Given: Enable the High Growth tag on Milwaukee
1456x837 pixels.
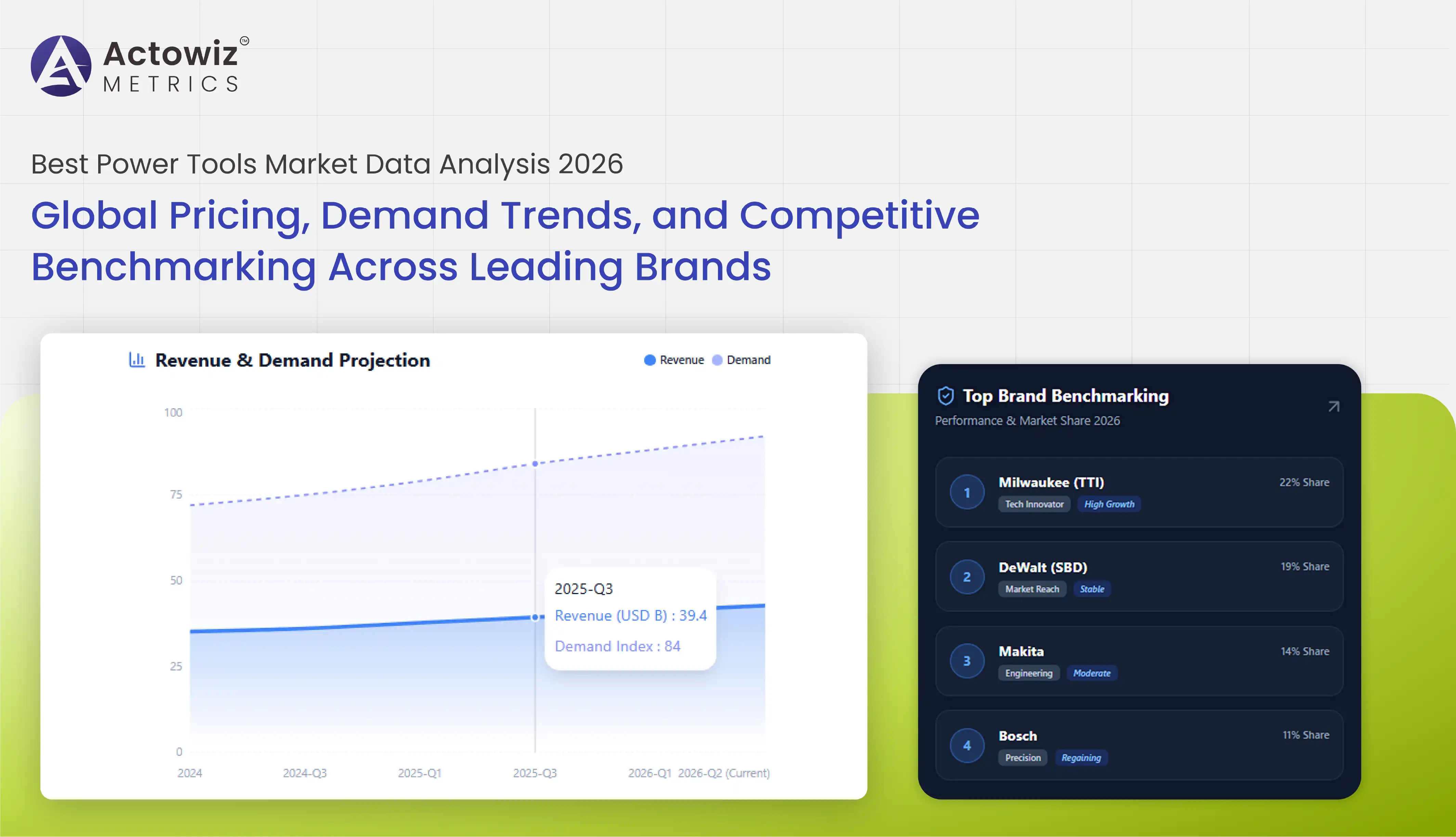Looking at the screenshot, I should pos(1109,504).
